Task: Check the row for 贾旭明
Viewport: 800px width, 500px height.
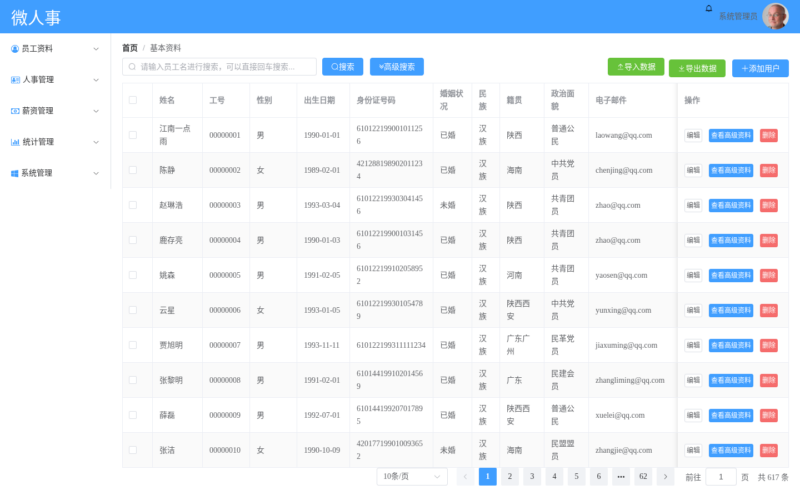Action: click(133, 345)
